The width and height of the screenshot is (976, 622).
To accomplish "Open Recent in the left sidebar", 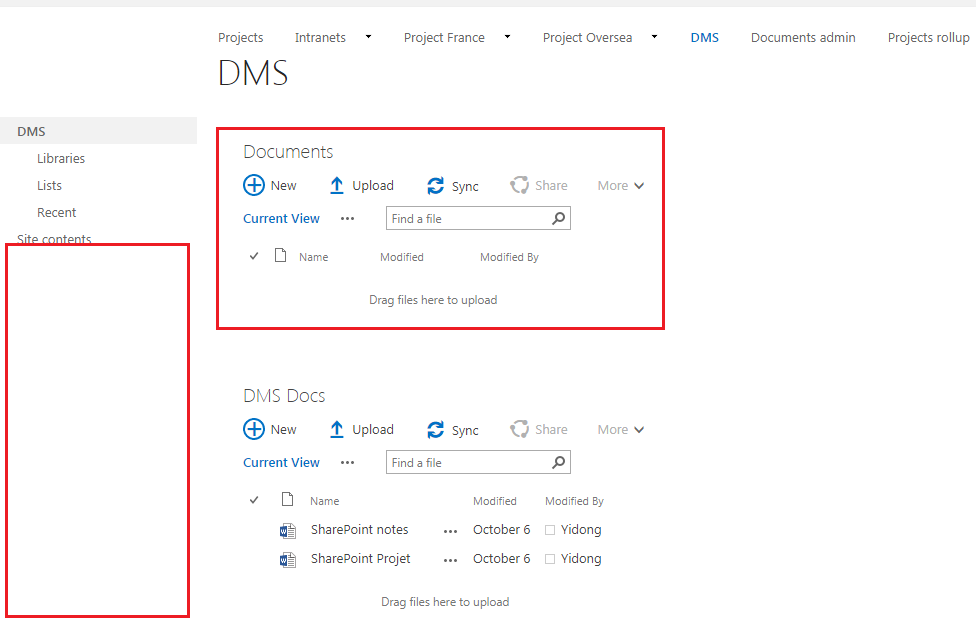I will (56, 212).
